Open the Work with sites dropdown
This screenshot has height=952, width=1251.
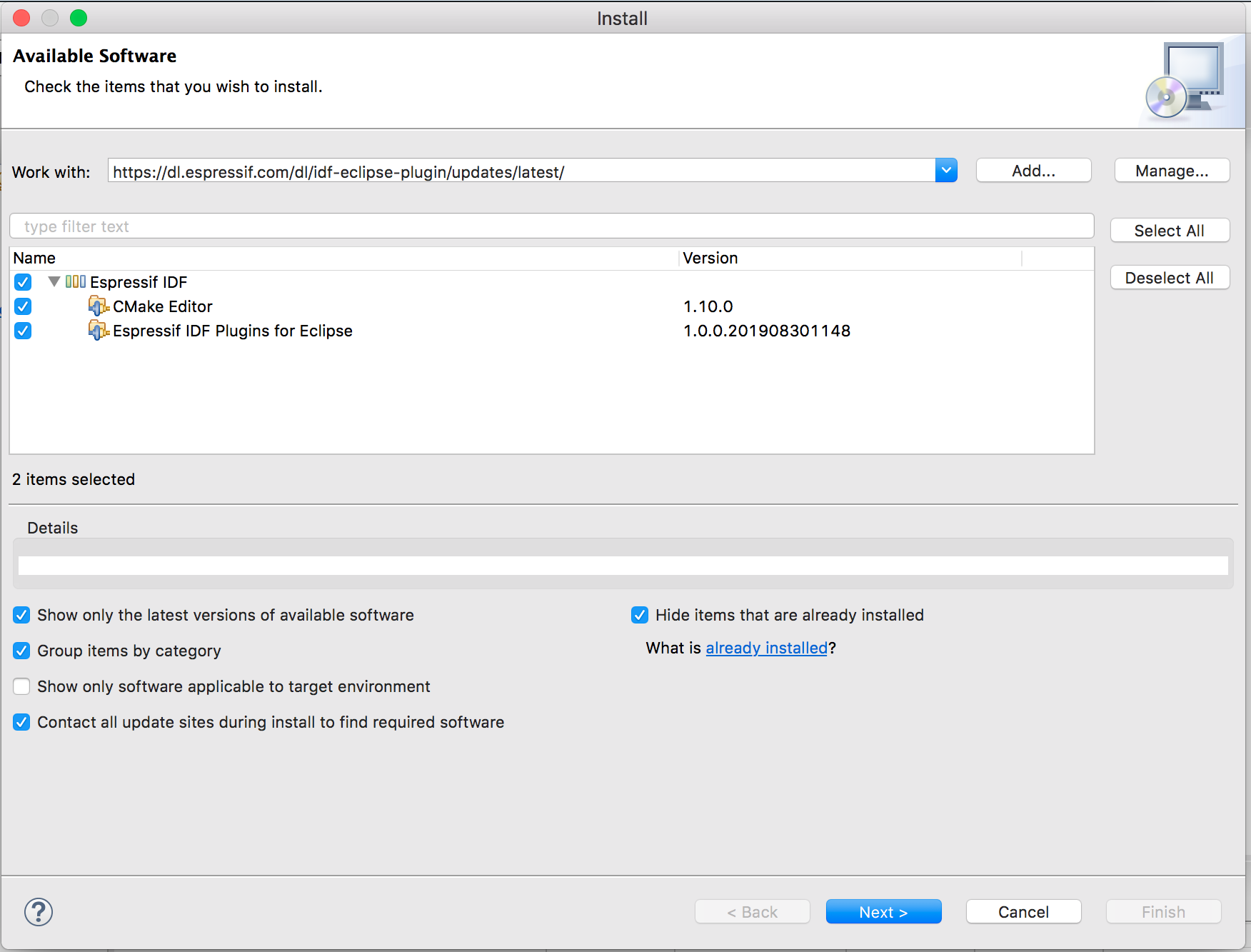[945, 170]
